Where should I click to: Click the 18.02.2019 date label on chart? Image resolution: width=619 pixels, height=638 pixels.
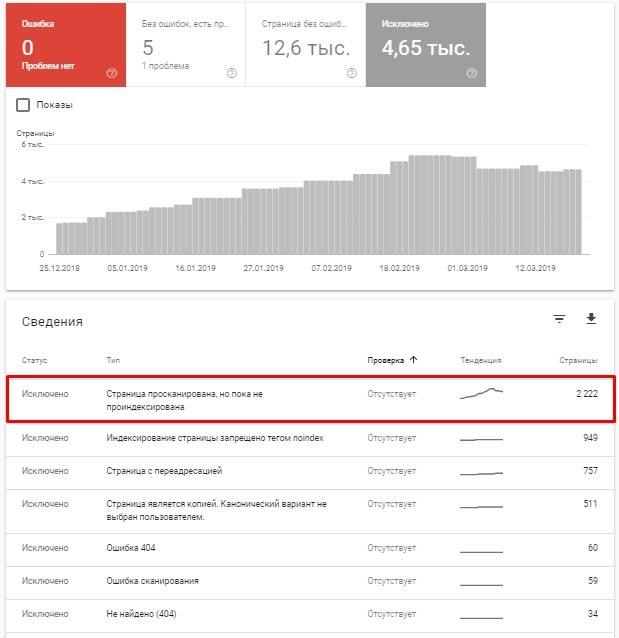pyautogui.click(x=399, y=268)
